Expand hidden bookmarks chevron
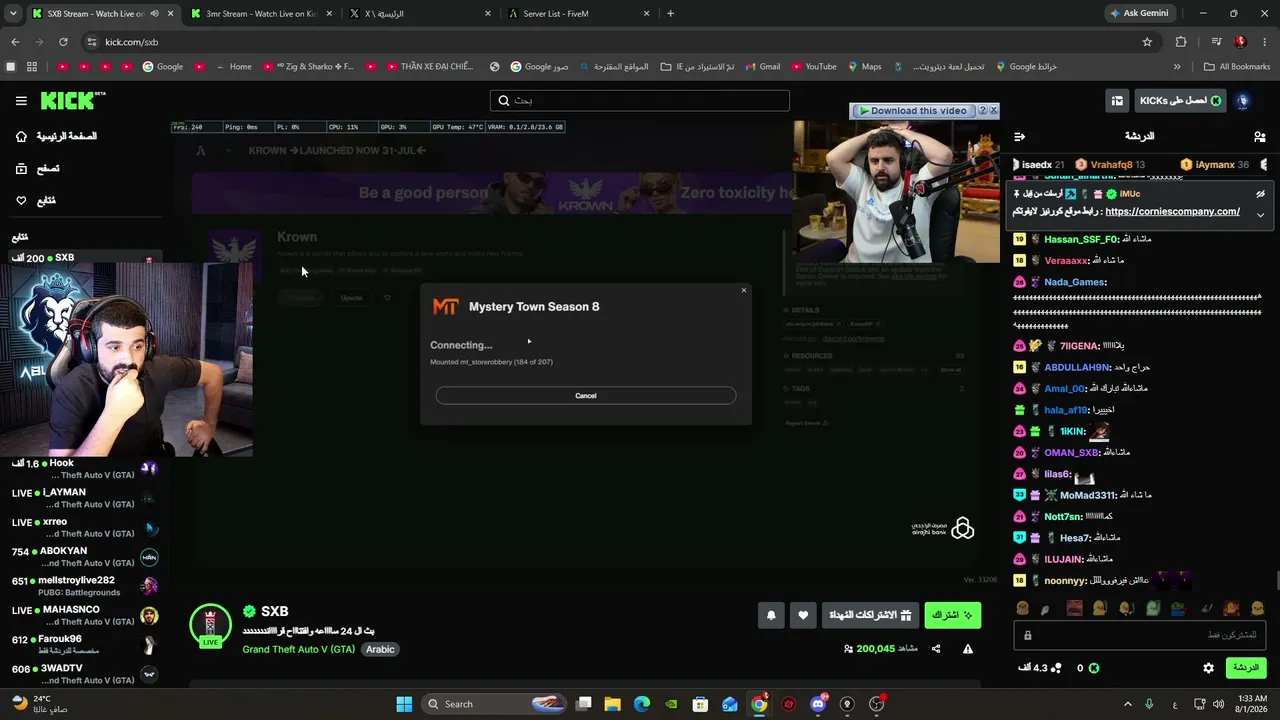 1177,67
